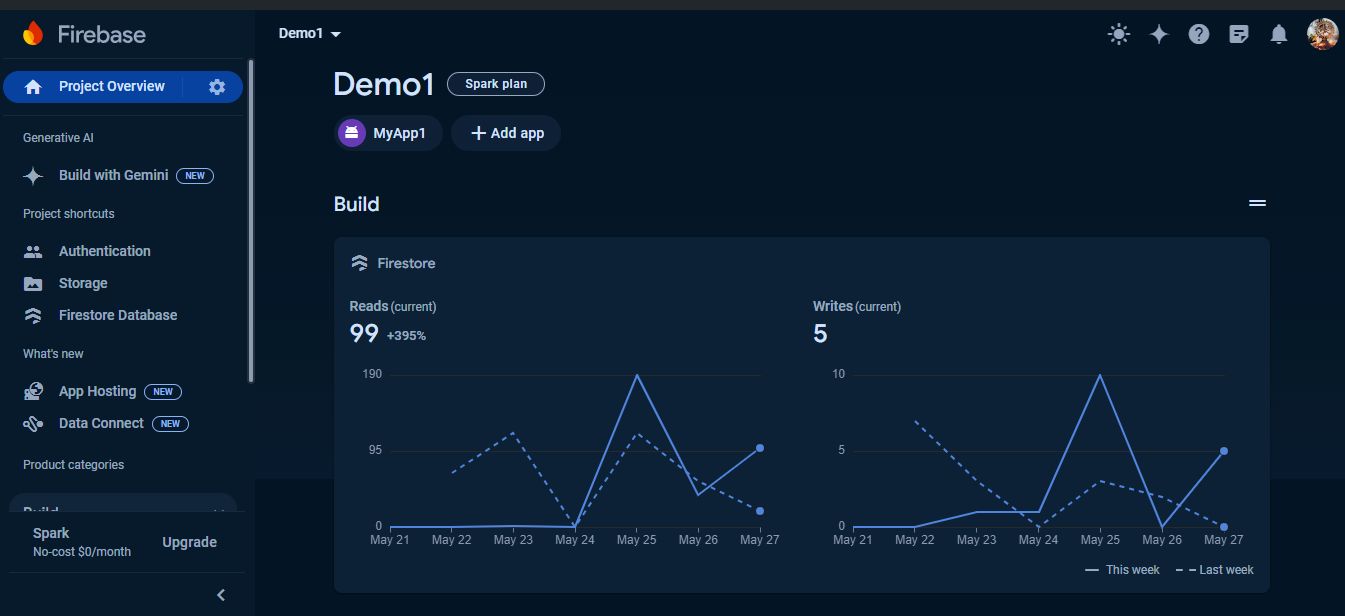Open Build with Gemini

[113, 175]
